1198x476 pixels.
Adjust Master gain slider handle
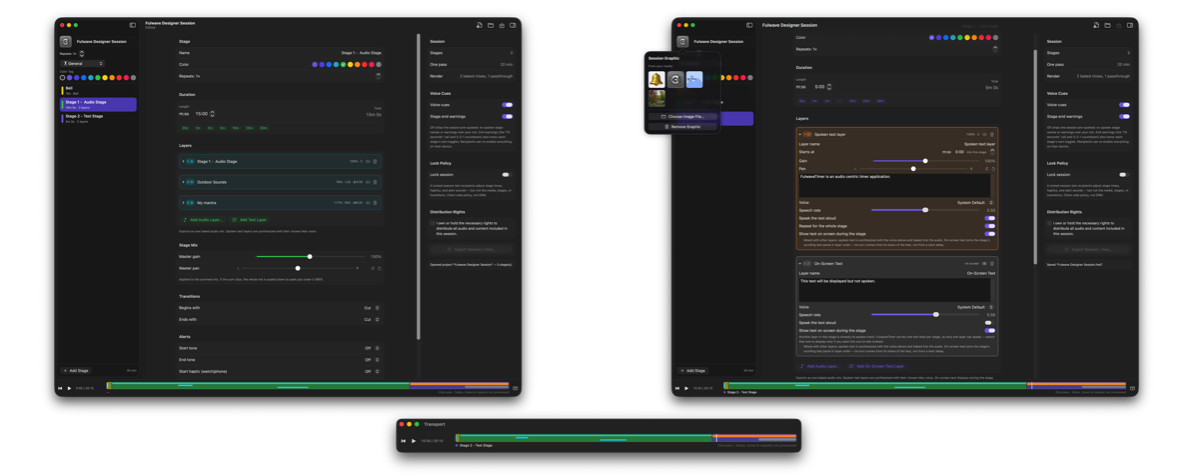[309, 257]
